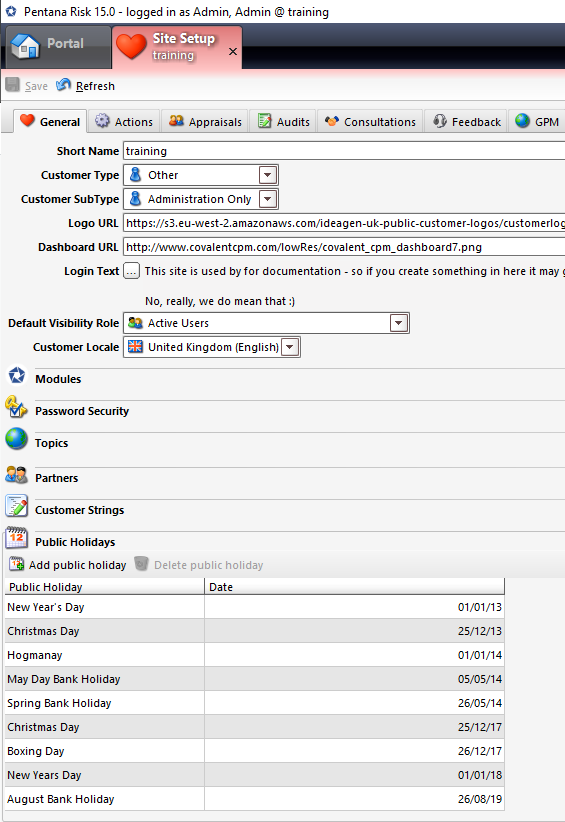The image size is (565, 822).
Task: Click the Pentana Risk star icon in title bar
Action: click(10, 12)
